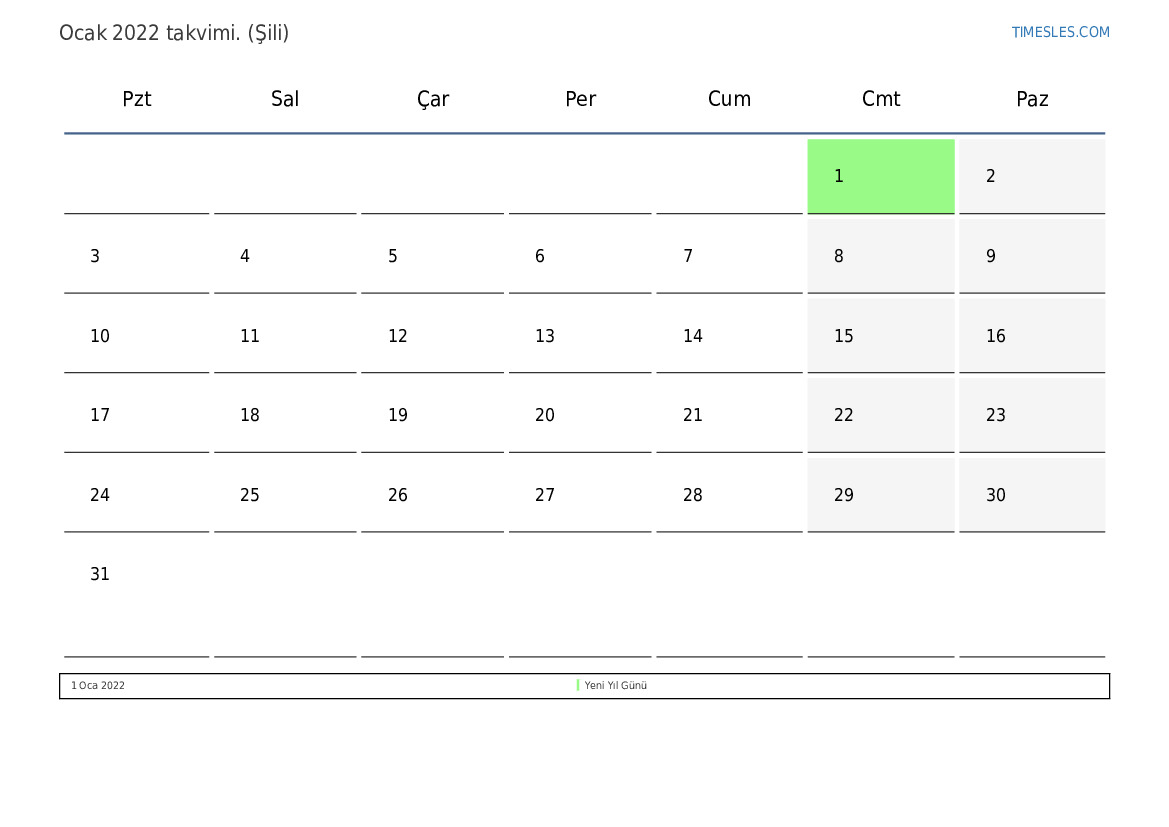1169x827 pixels.
Task: Select day 25 Tuesday cell
Action: [285, 495]
